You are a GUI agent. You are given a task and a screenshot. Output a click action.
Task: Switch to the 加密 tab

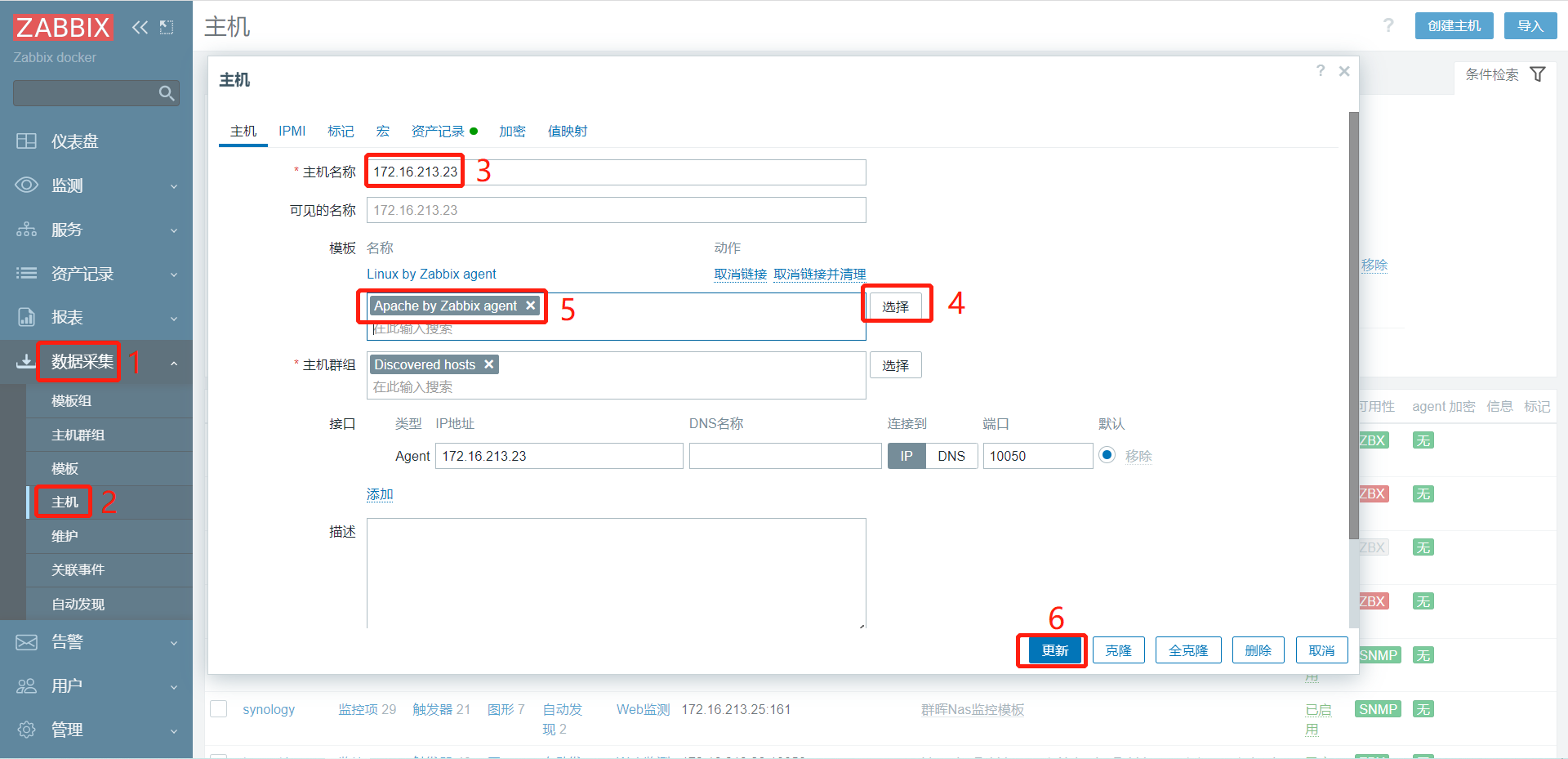(512, 131)
